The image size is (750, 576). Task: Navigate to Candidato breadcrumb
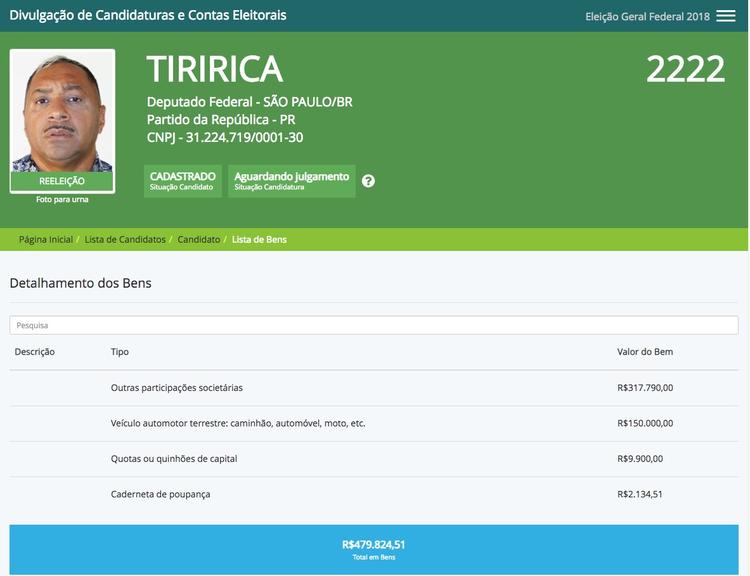click(199, 240)
